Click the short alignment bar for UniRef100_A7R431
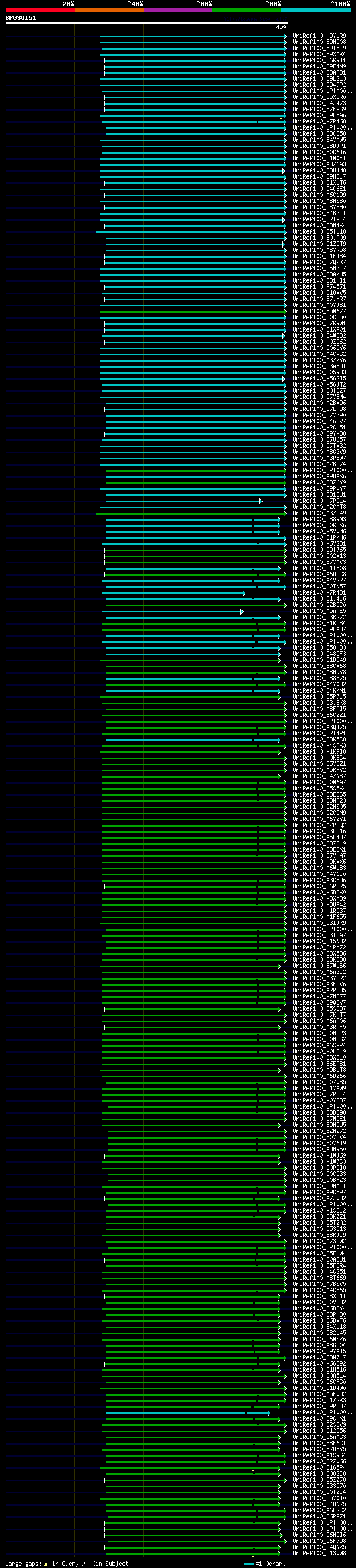Viewport: 356px width, 1568px height. coord(174,593)
